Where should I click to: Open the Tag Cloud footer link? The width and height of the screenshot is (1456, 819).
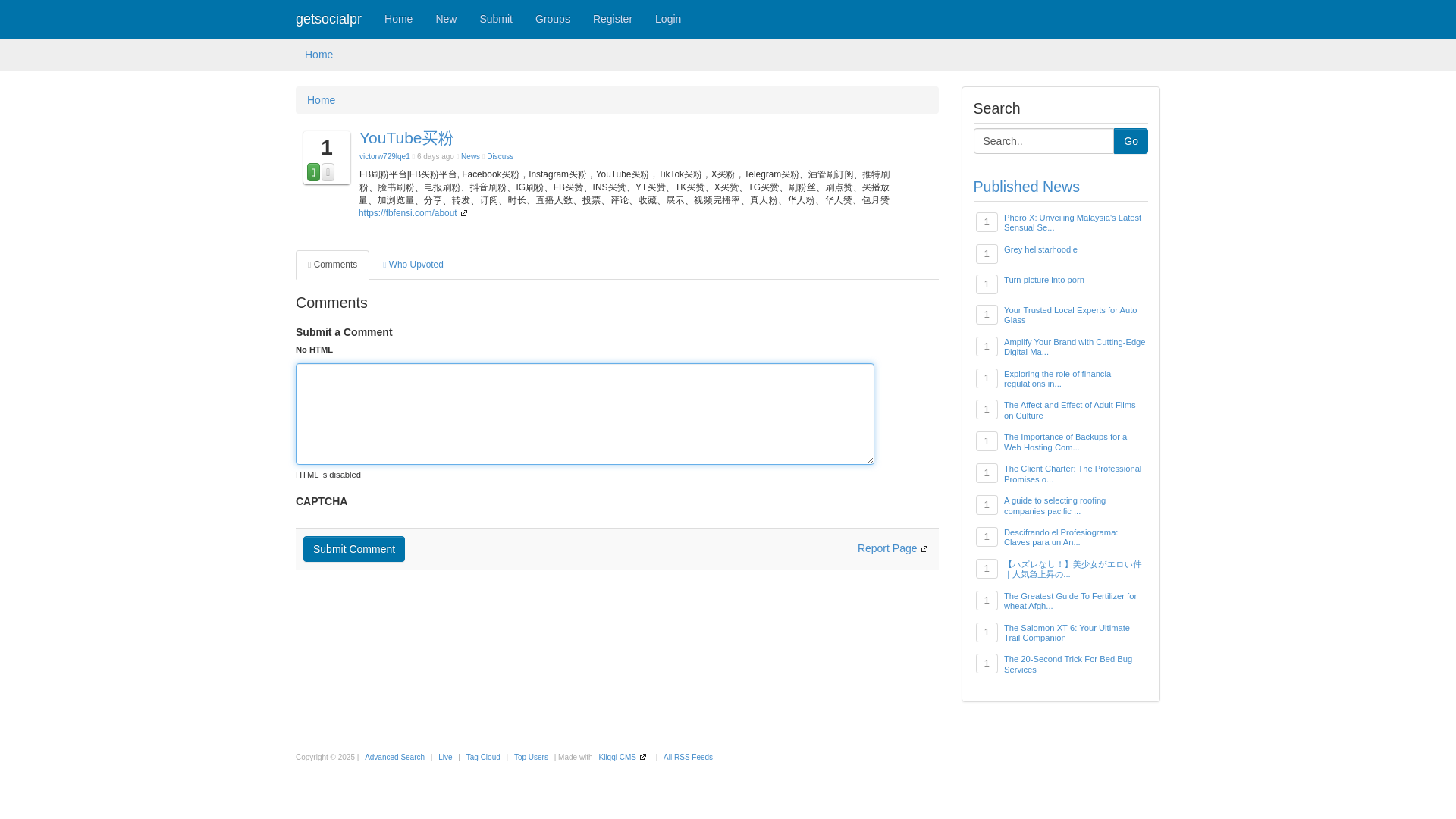pos(483,758)
